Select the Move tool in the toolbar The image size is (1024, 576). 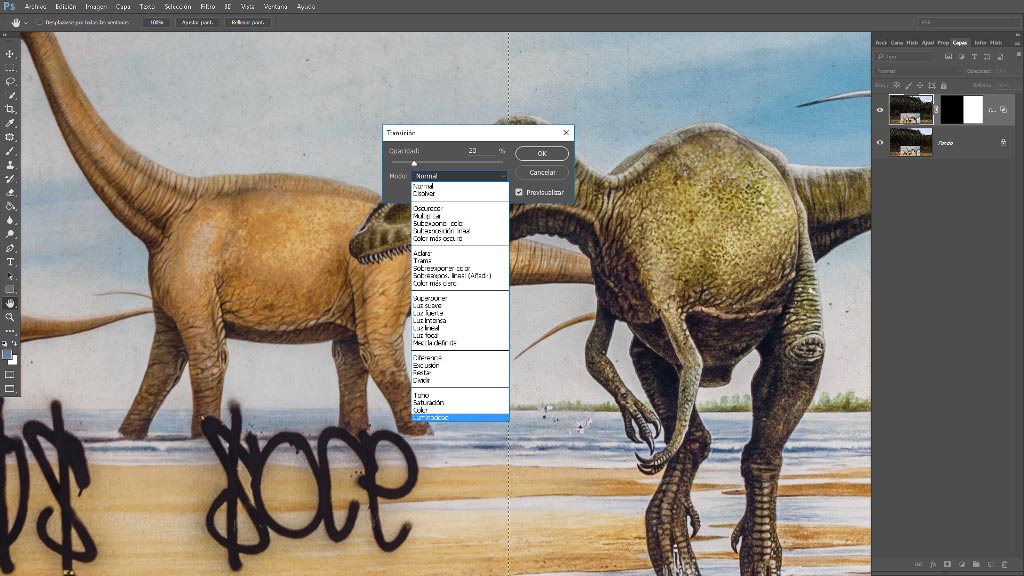[10, 54]
